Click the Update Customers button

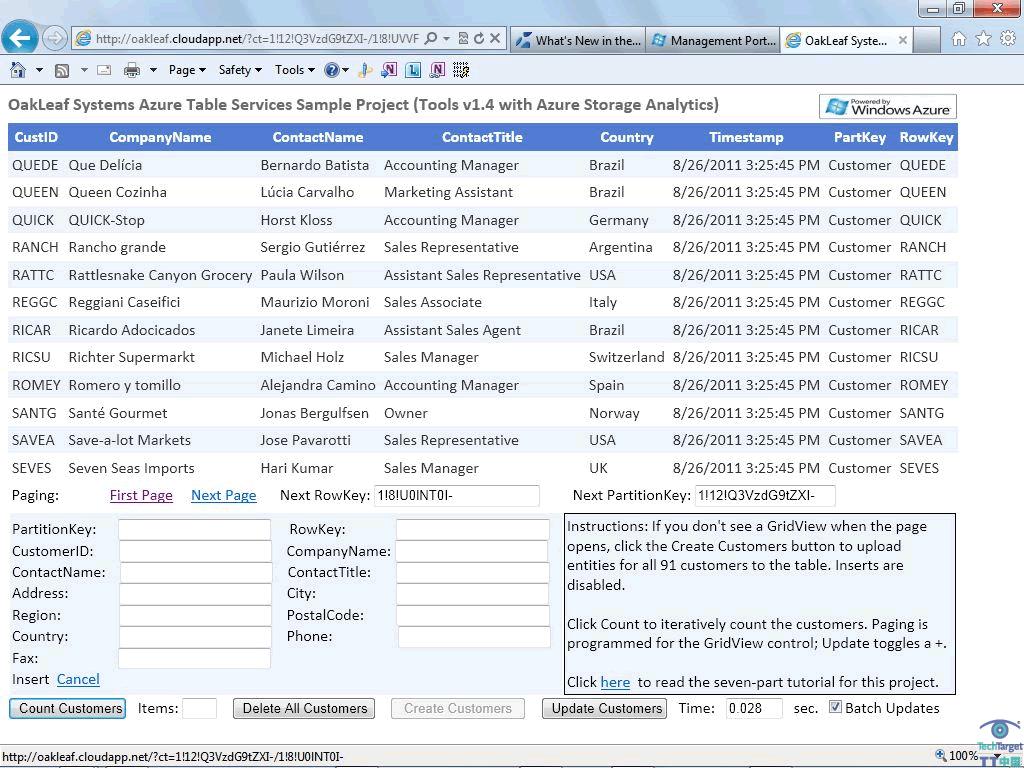click(605, 709)
